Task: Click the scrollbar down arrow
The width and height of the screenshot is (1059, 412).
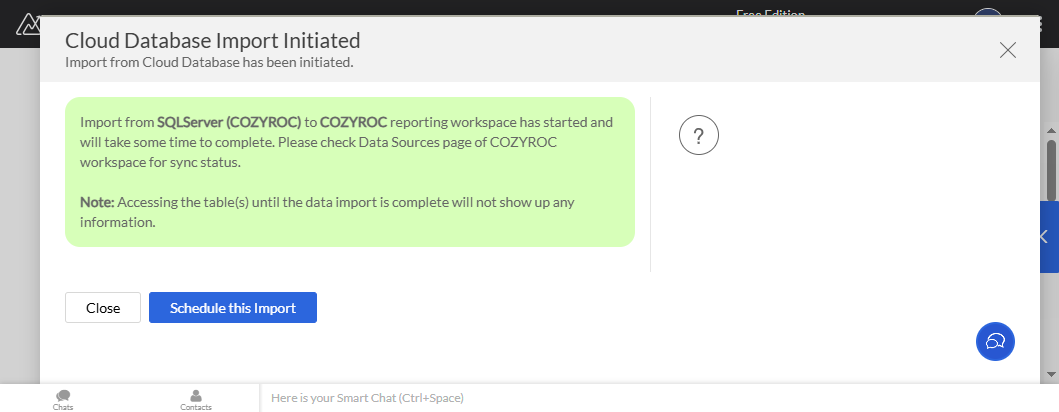Action: click(x=1051, y=374)
